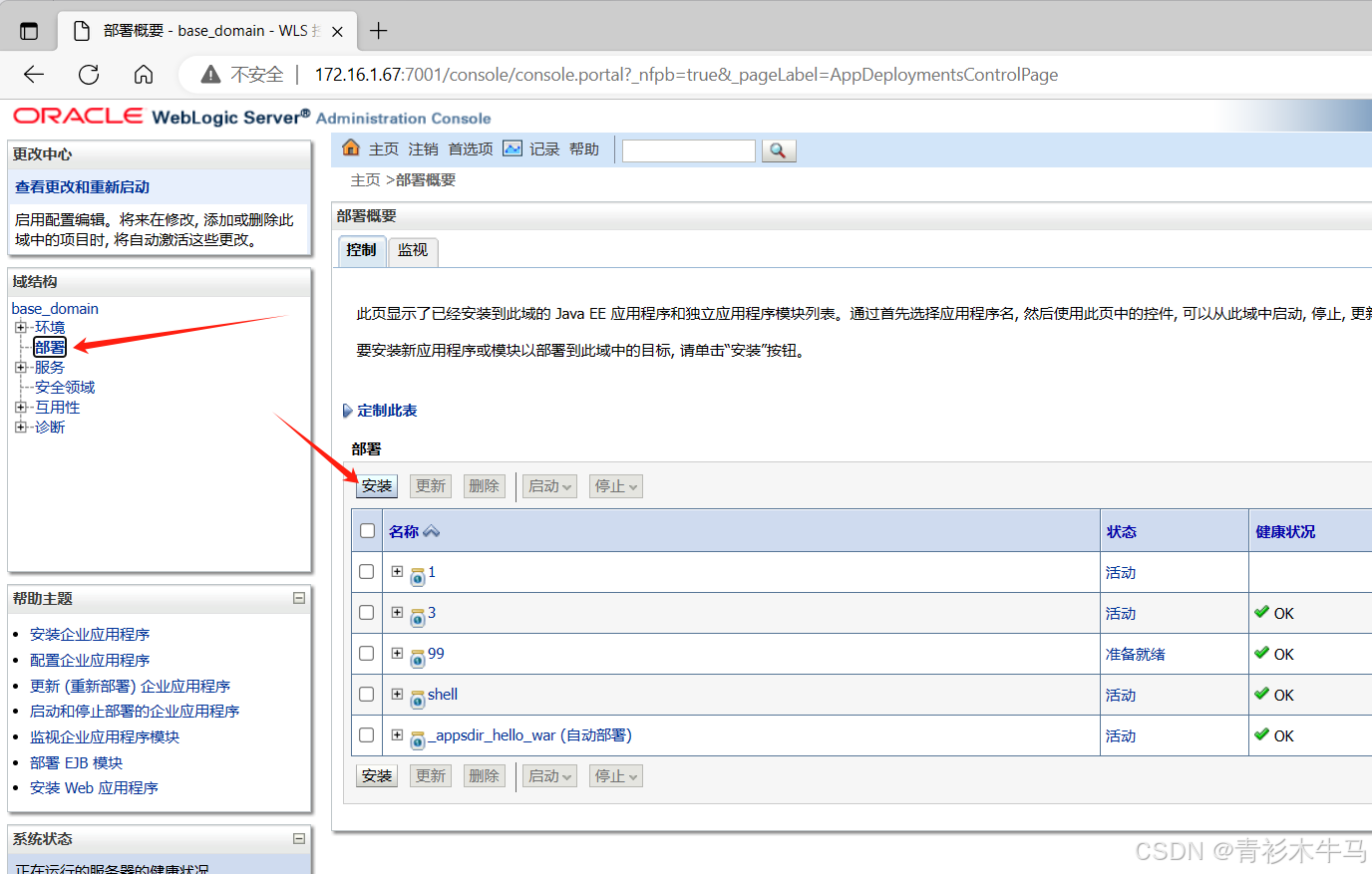This screenshot has height=874, width=1372.
Task: Check the box for deployment 3
Action: (367, 612)
